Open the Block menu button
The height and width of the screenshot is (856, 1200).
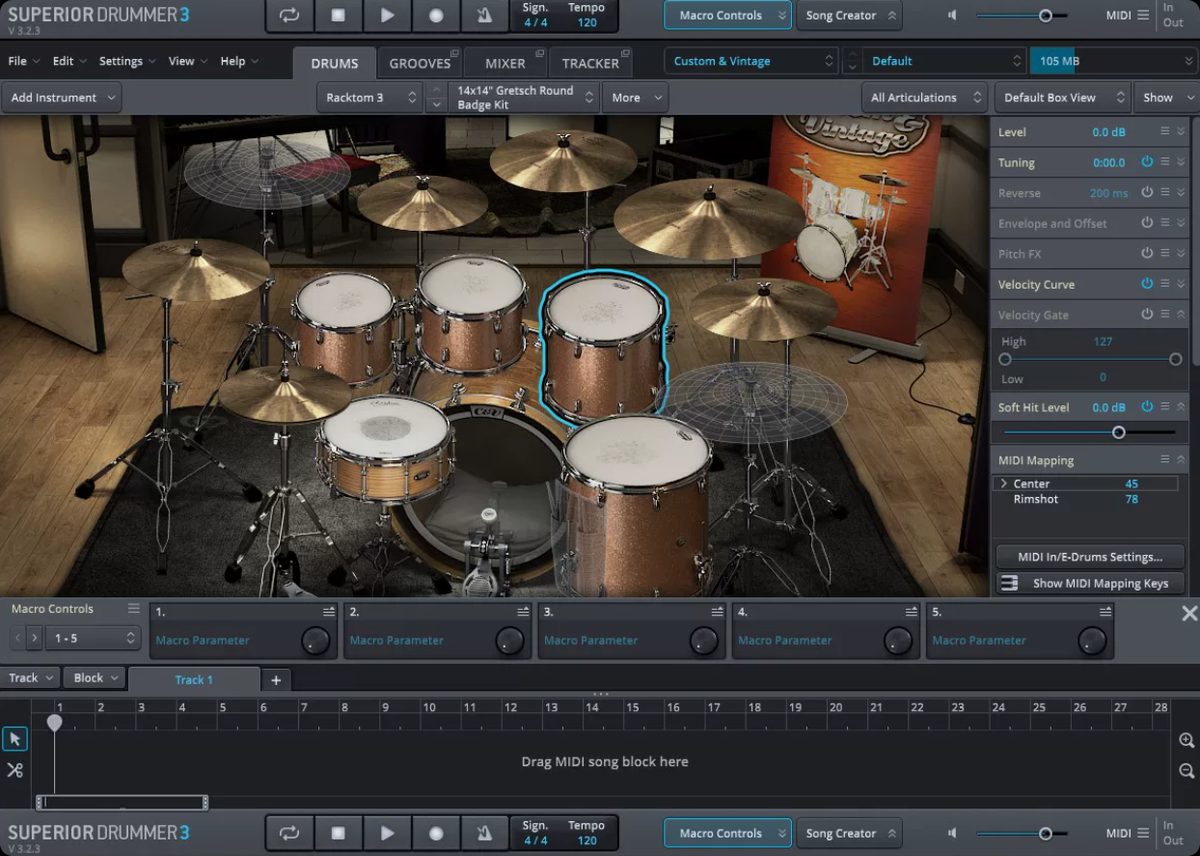96,678
